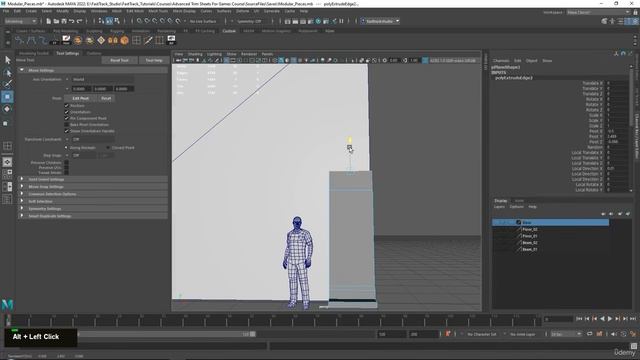Click the Maya logo icon
Screen dimensions: 640x360
(x=7, y=304)
